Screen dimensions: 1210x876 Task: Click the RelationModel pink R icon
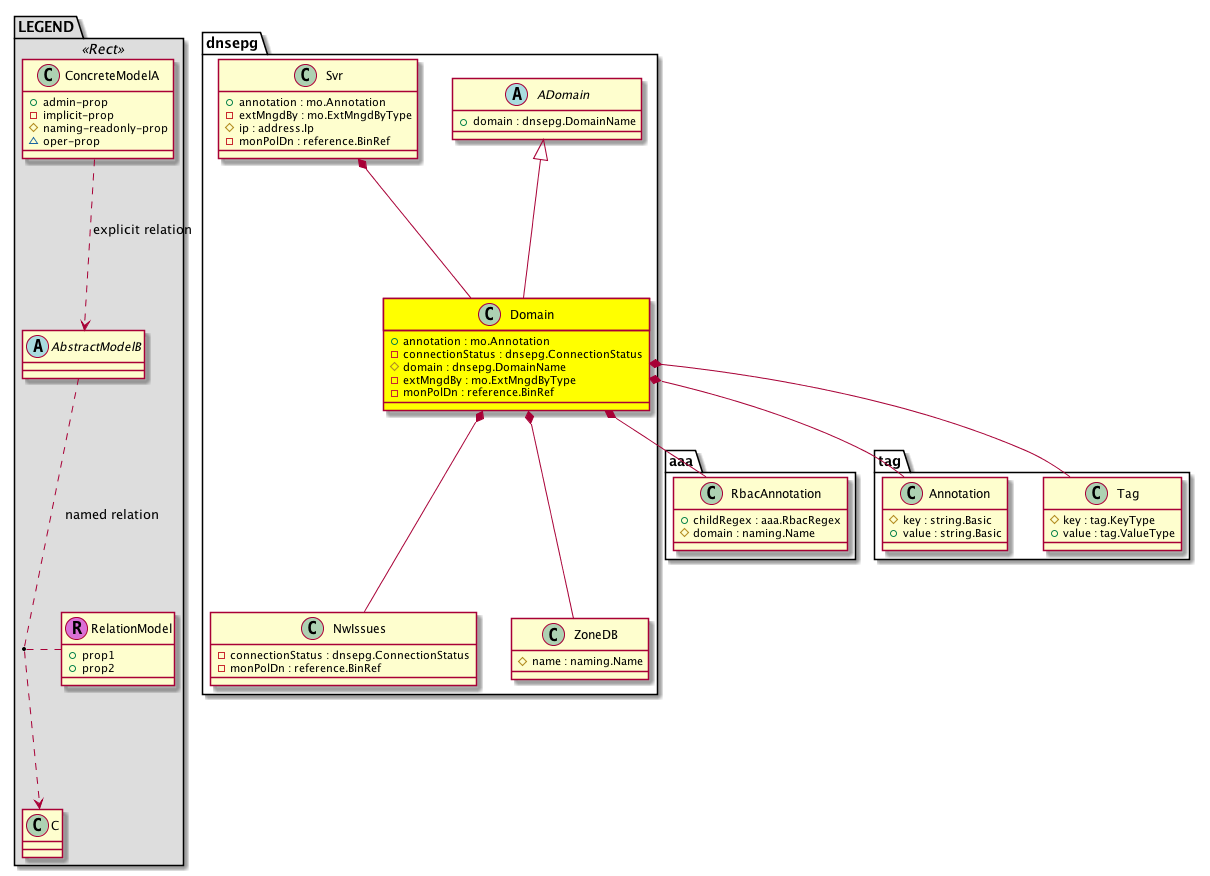76,629
